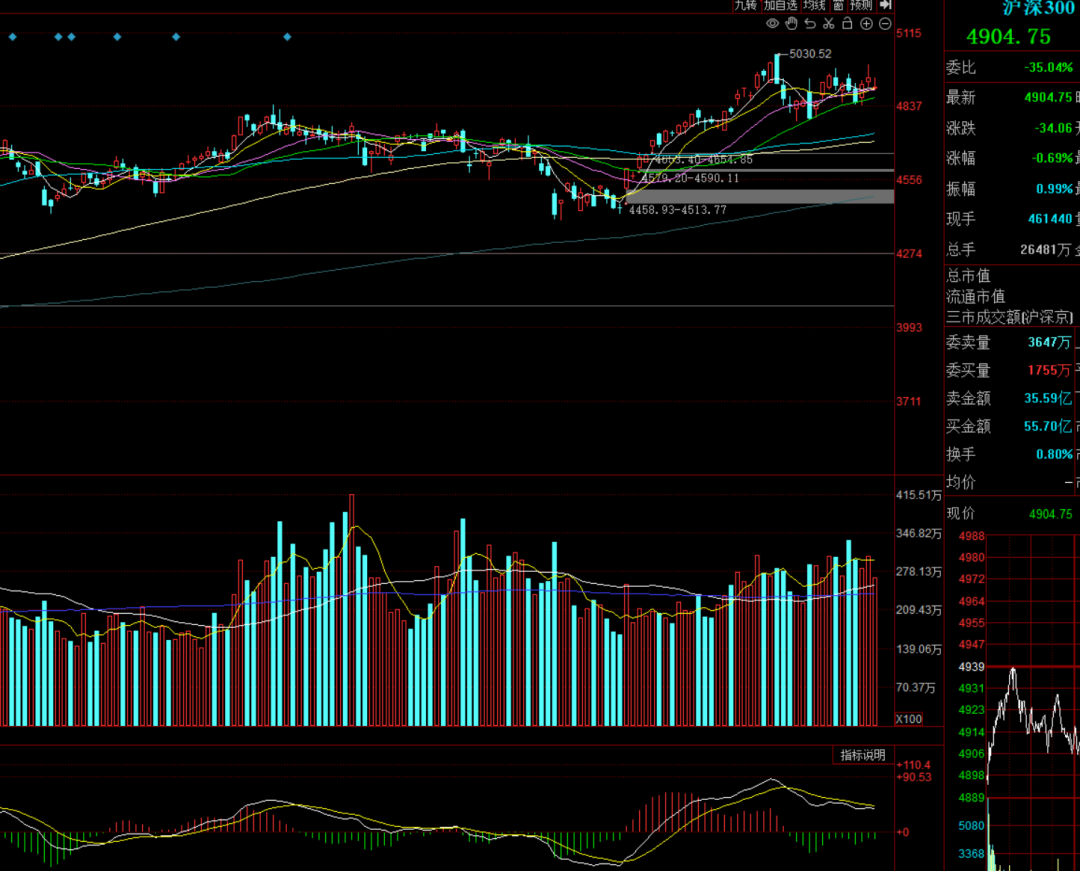Collapse side panel with the arrow-to-bar icon
Viewport: 1080px width, 871px height.
pyautogui.click(x=886, y=5)
